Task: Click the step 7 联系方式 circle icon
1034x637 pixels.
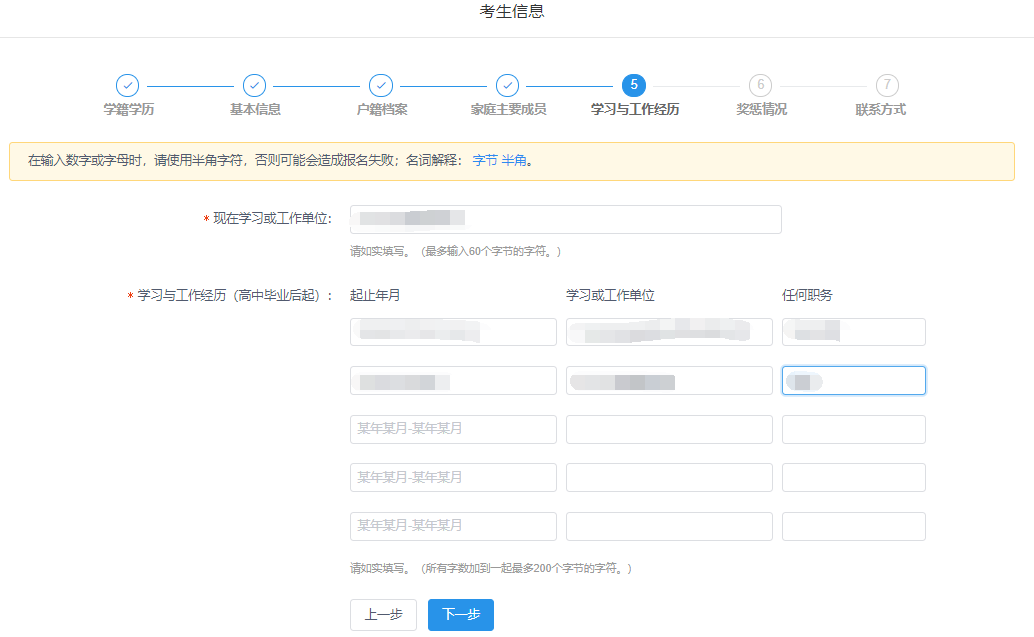Action: coord(886,86)
